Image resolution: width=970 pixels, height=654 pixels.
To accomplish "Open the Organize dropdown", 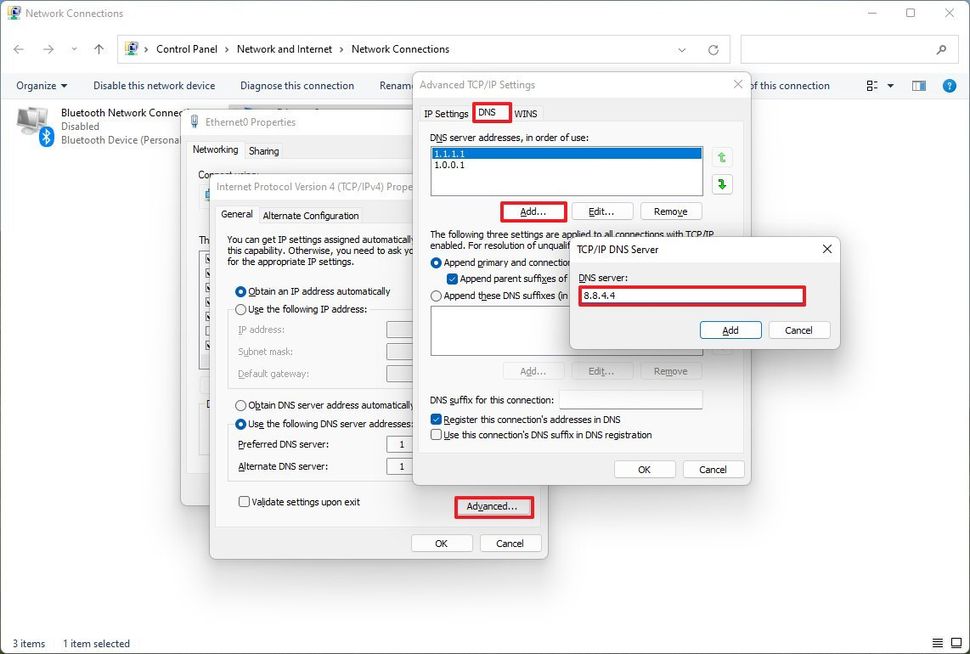I will click(40, 85).
